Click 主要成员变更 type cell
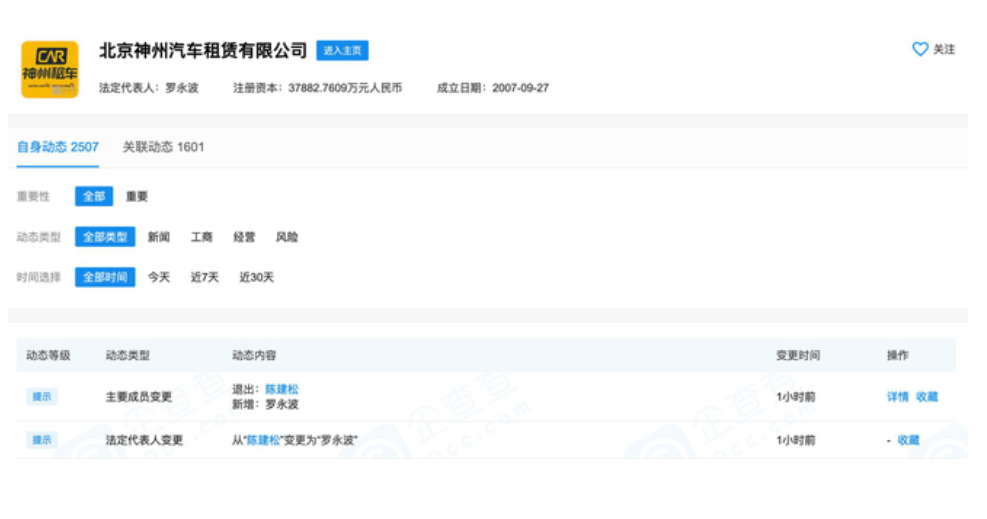Viewport: 987px width, 519px height. (x=138, y=397)
